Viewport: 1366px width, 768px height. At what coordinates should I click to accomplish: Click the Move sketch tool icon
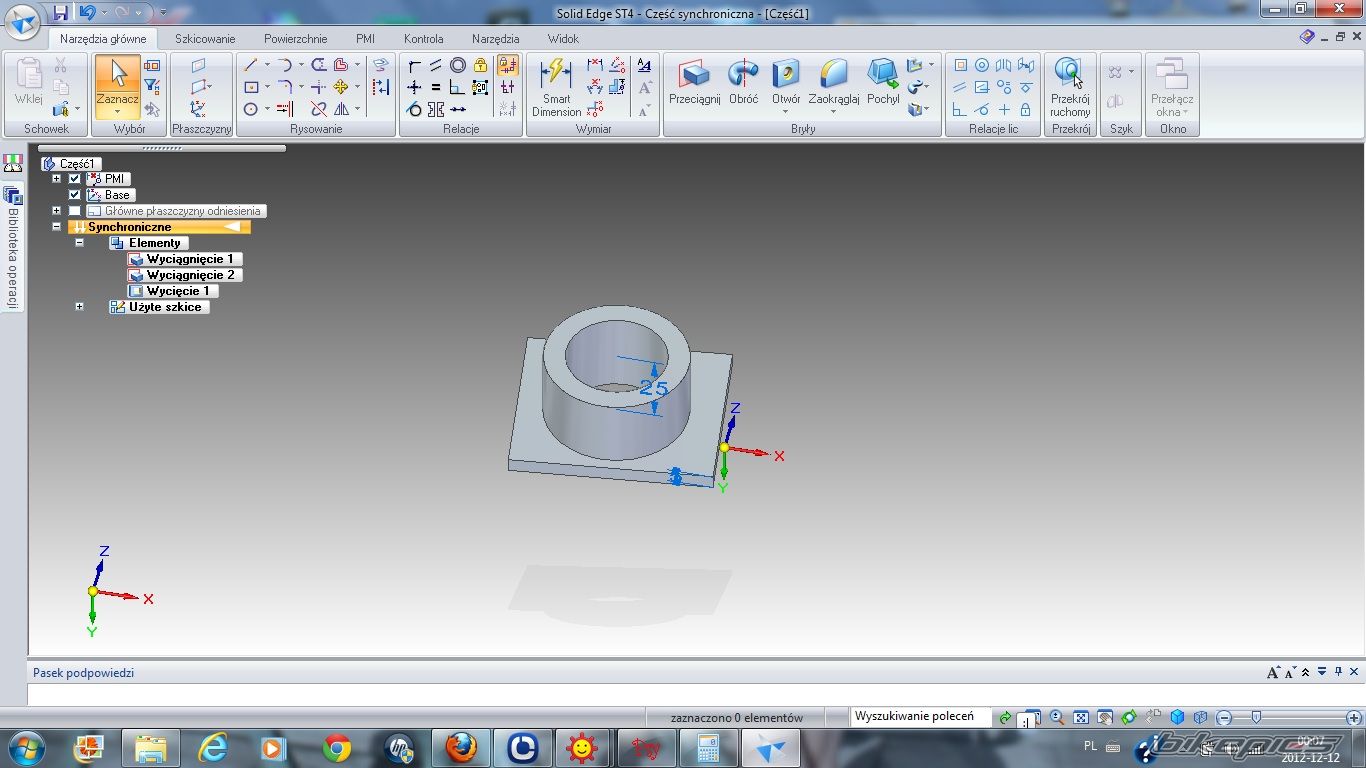coord(341,87)
